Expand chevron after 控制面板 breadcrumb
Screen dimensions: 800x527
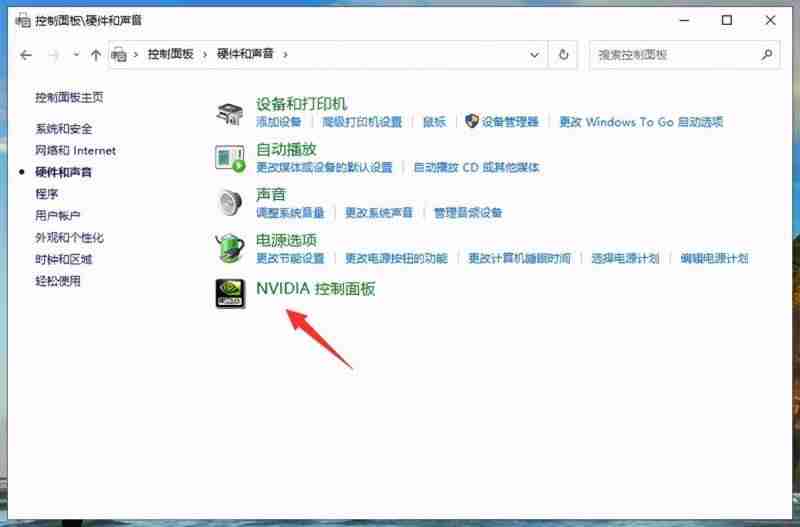(x=205, y=54)
